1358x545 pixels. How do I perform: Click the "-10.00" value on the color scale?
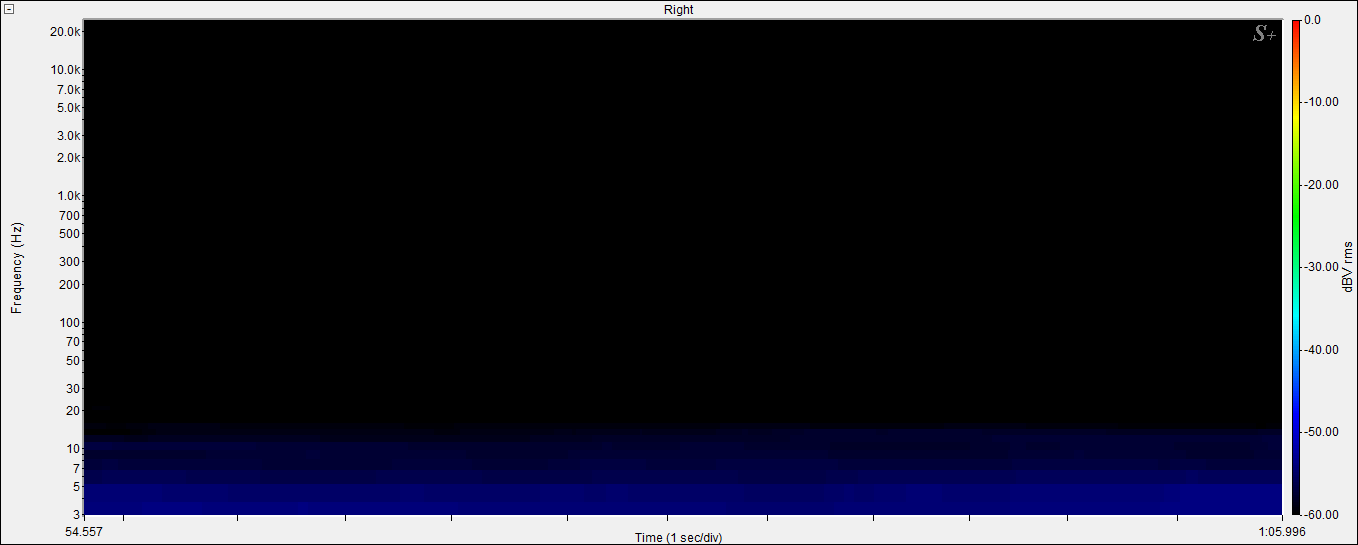pyautogui.click(x=1321, y=102)
